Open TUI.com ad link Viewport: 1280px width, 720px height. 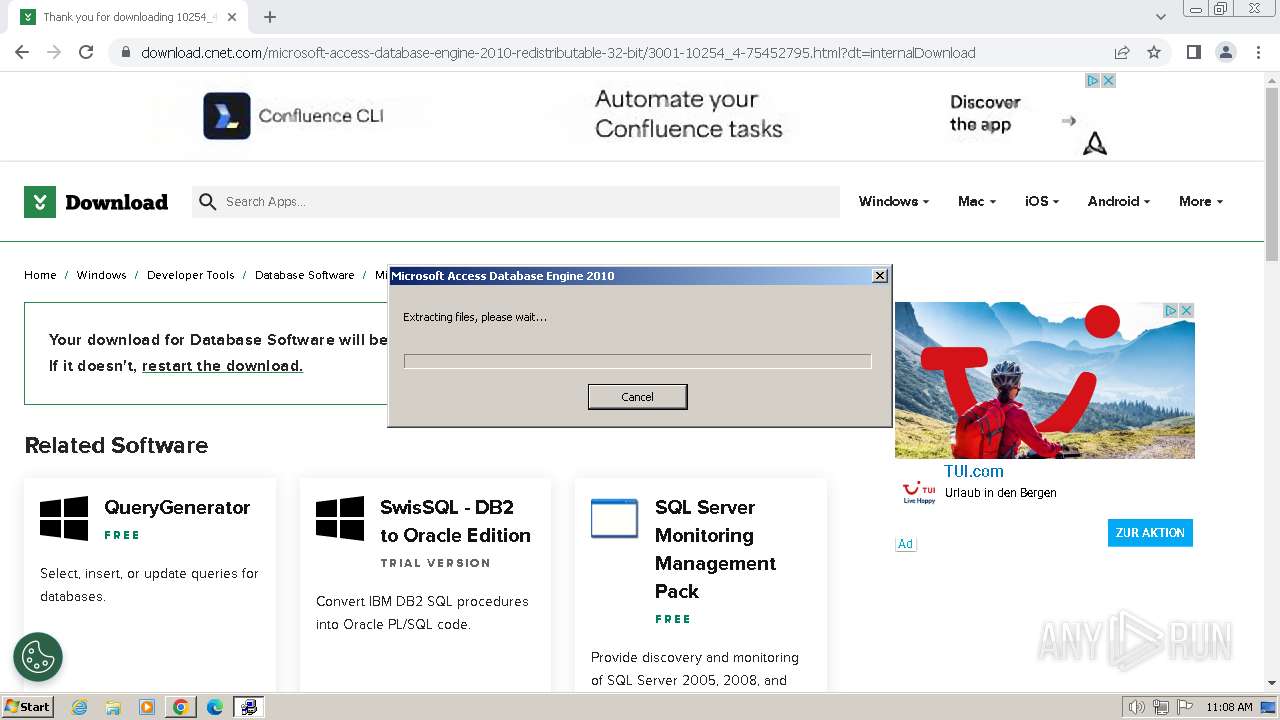pyautogui.click(x=973, y=471)
